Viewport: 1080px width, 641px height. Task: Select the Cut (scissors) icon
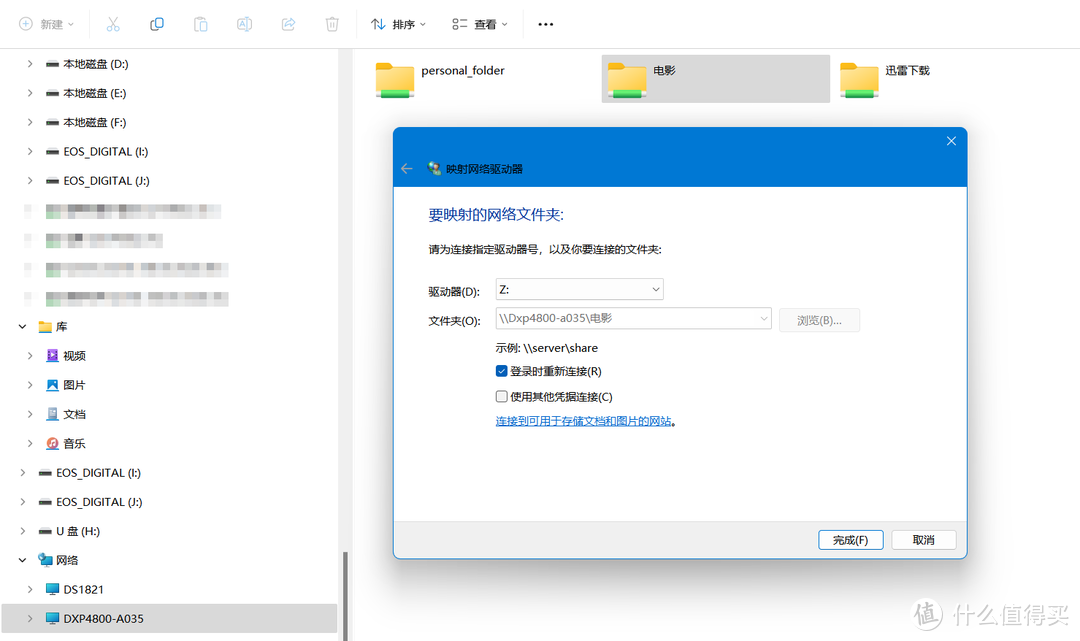tap(113, 23)
